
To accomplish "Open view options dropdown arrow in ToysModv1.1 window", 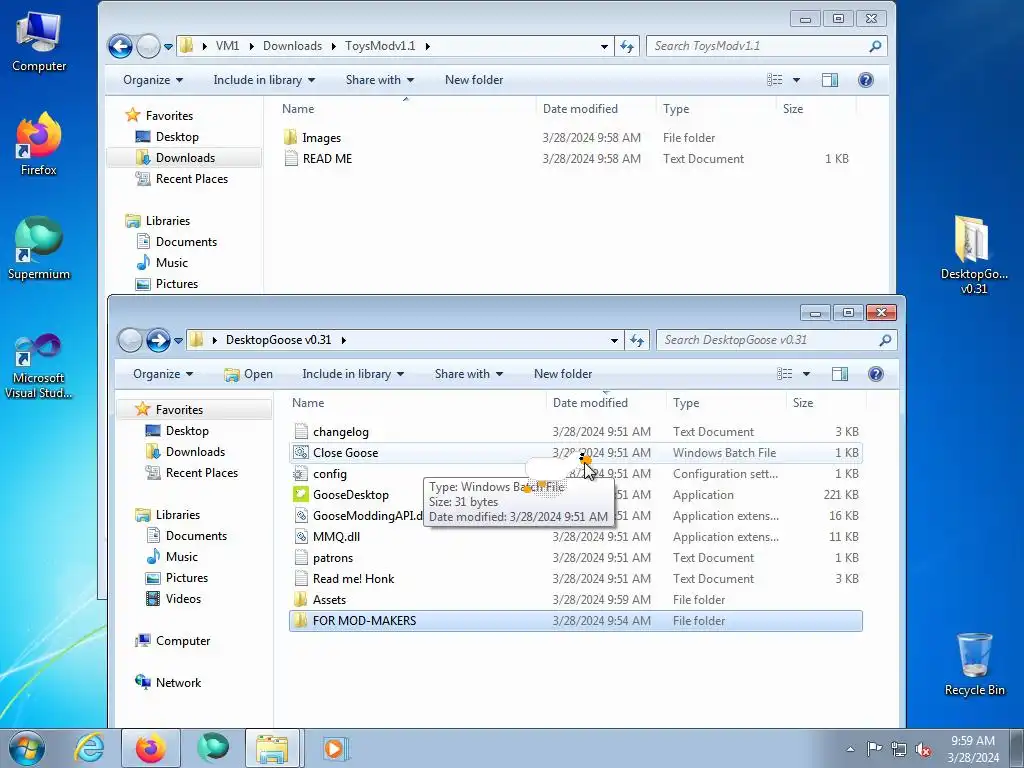I will click(796, 80).
